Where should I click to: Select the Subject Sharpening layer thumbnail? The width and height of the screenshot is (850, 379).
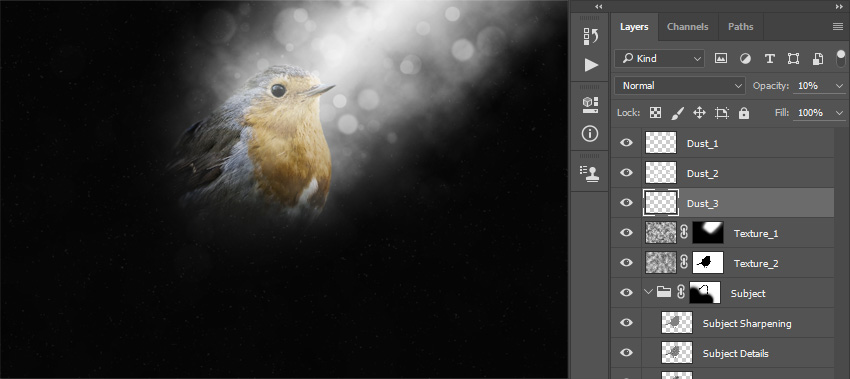click(677, 323)
